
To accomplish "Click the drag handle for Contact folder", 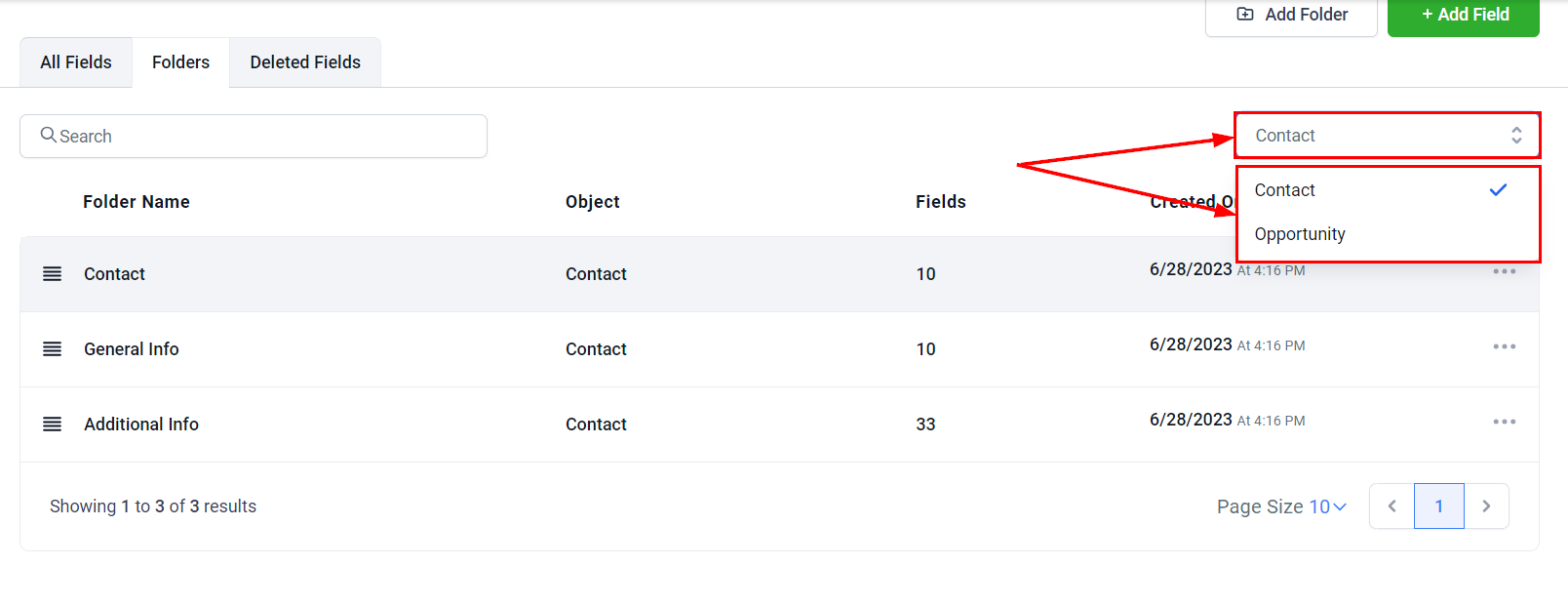I will coord(53,274).
